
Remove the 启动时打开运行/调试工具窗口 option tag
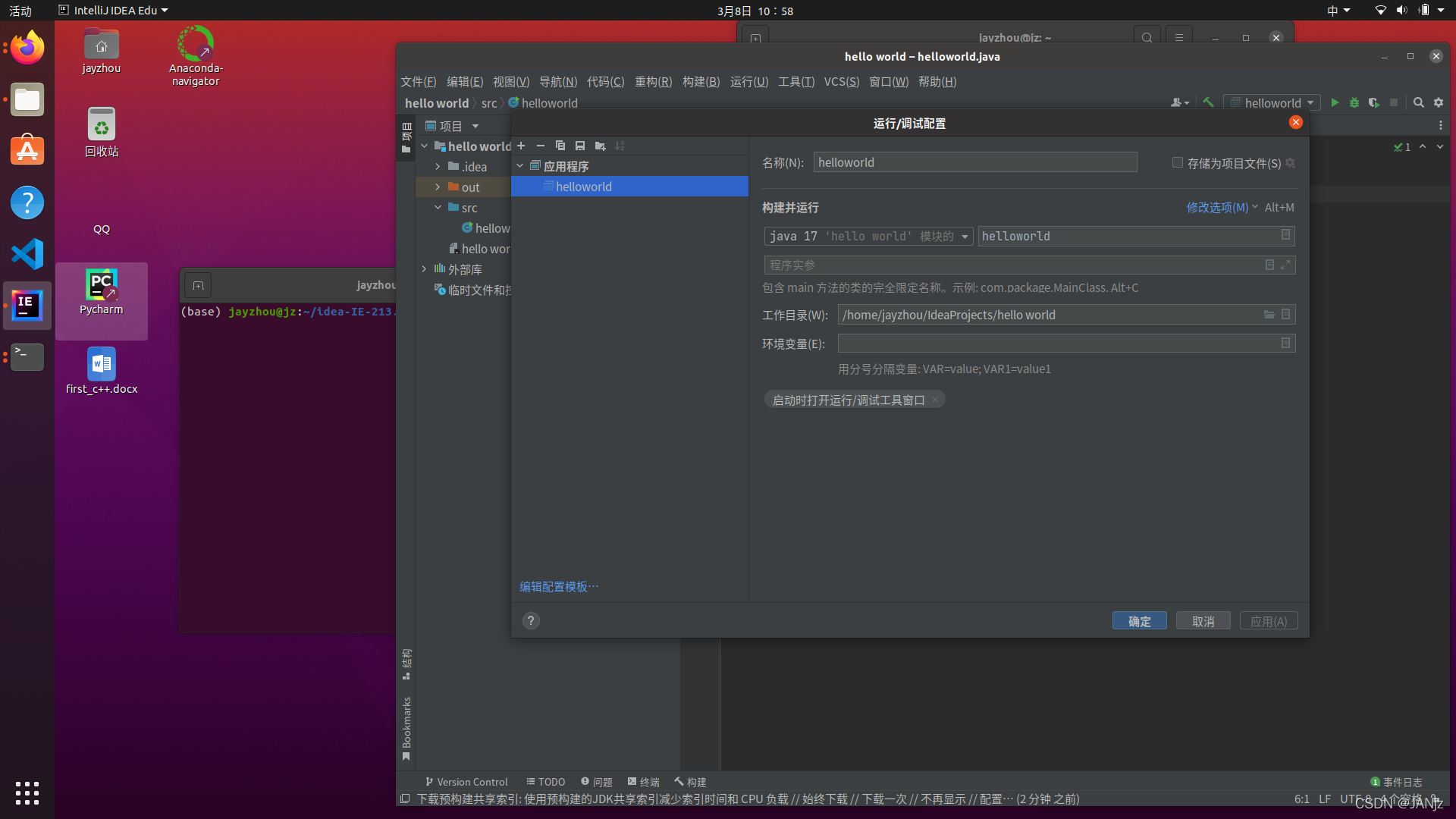(x=935, y=400)
